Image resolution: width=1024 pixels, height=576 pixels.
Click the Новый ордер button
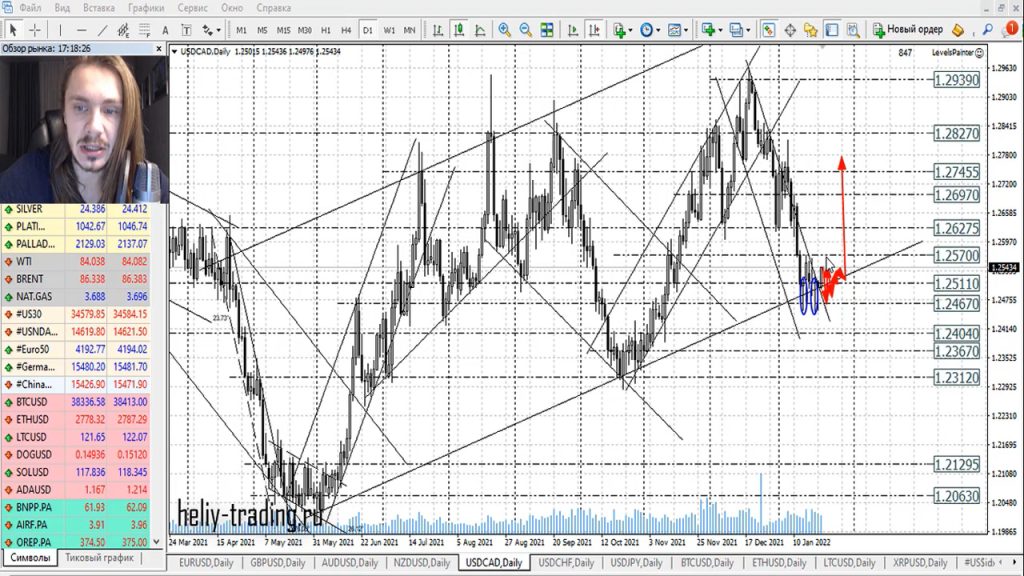tap(906, 30)
